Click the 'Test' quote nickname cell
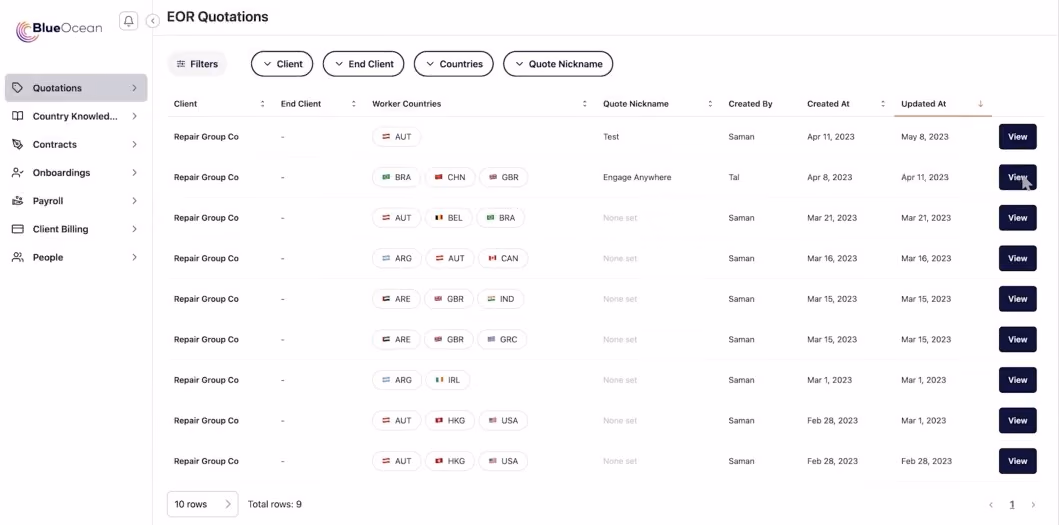Viewport: 1059px width, 525px height. click(x=611, y=136)
